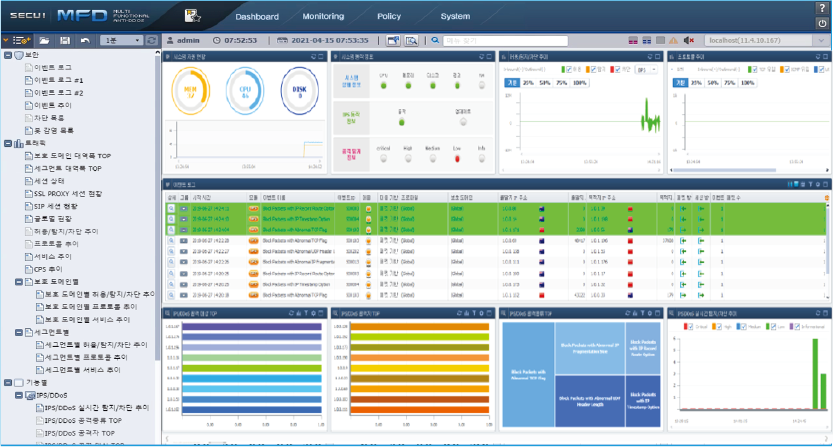Click the power logout icon
Viewport: 833px width, 447px height.
coord(822,23)
